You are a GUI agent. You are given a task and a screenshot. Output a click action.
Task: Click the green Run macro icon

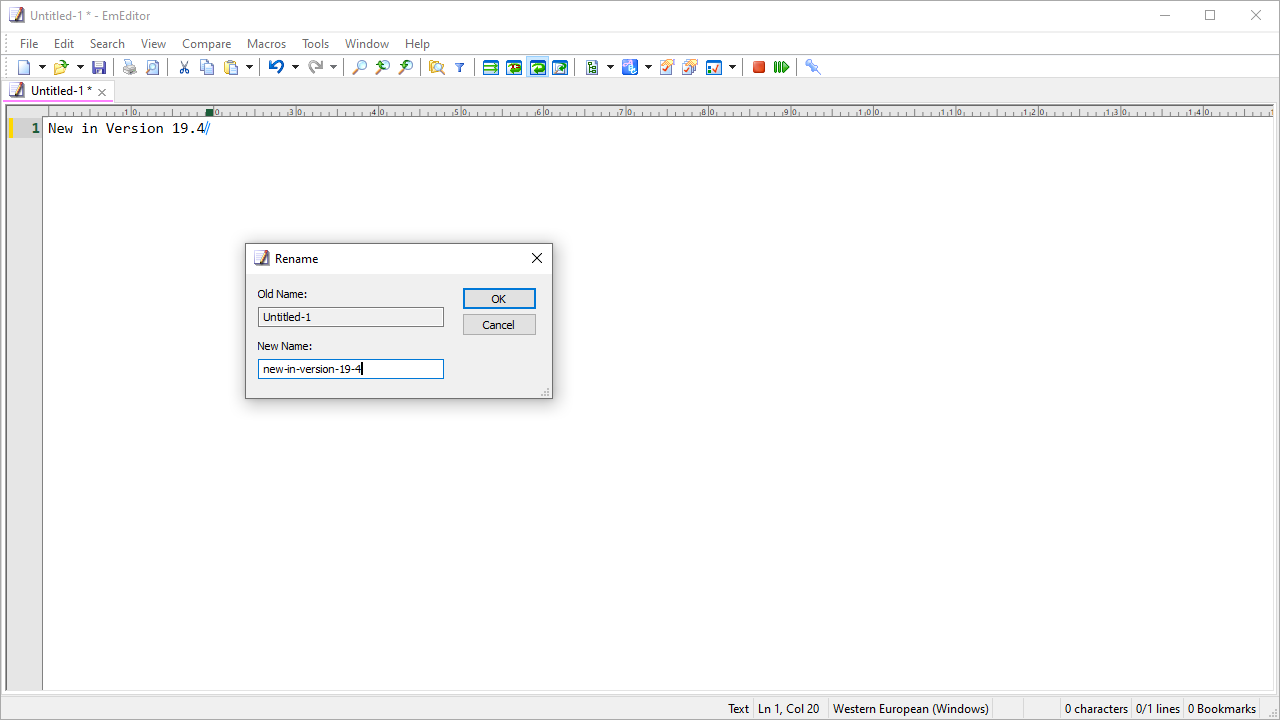[782, 67]
